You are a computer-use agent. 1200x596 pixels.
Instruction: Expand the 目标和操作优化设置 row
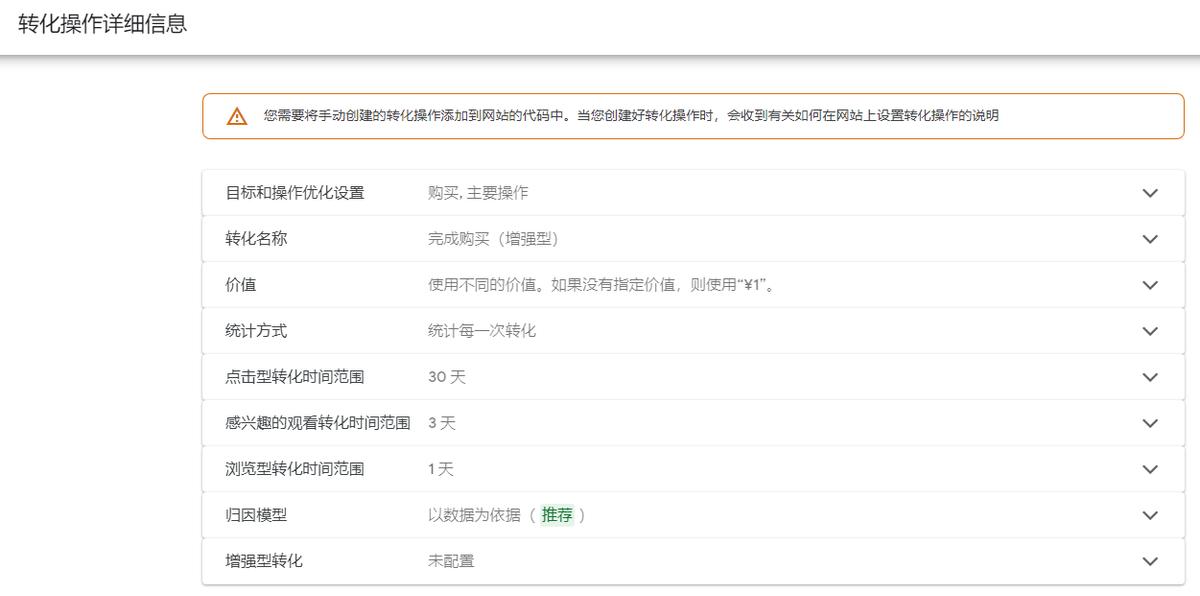click(1148, 193)
